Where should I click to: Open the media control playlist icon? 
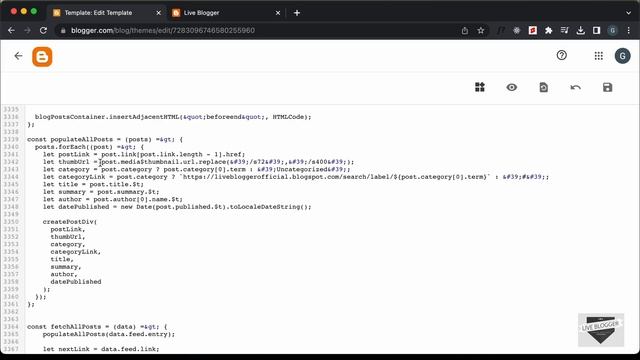[564, 30]
